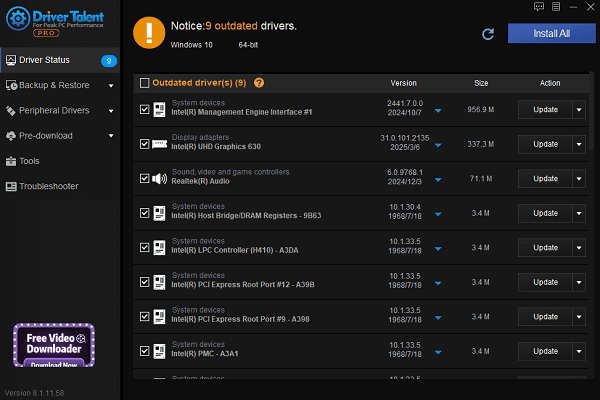Click the Install All button
This screenshot has width=600, height=400.
point(551,33)
